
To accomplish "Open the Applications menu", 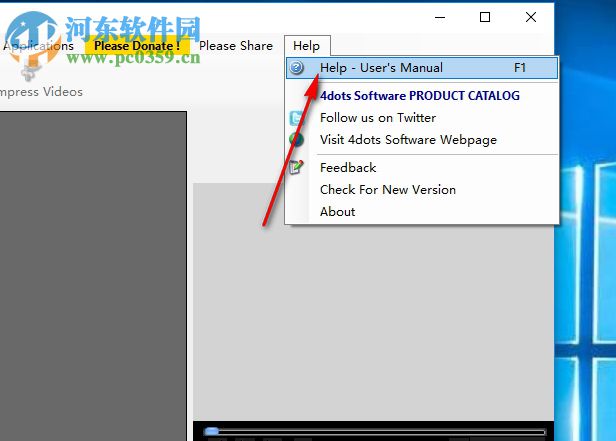I will tap(38, 46).
